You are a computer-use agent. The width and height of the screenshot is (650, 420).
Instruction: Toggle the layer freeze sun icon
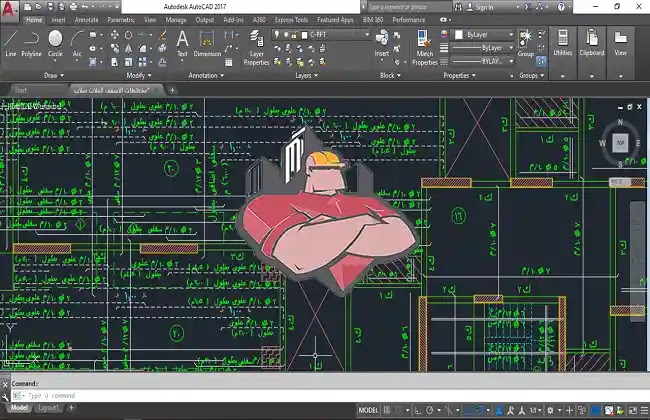286,35
